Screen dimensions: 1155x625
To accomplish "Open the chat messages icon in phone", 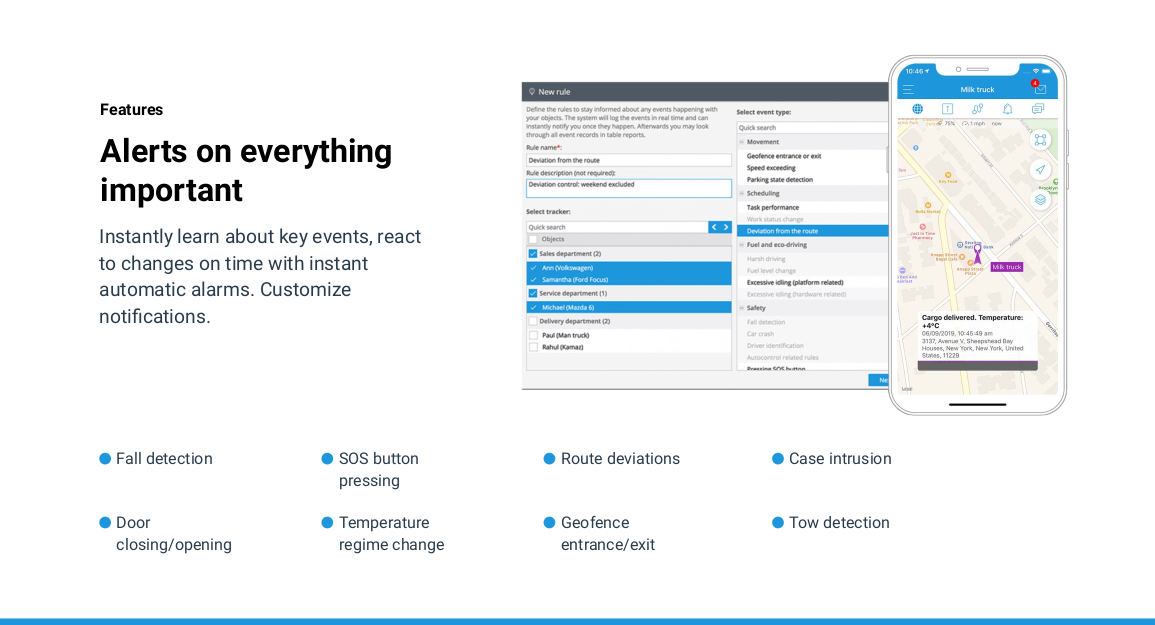I will click(1037, 109).
